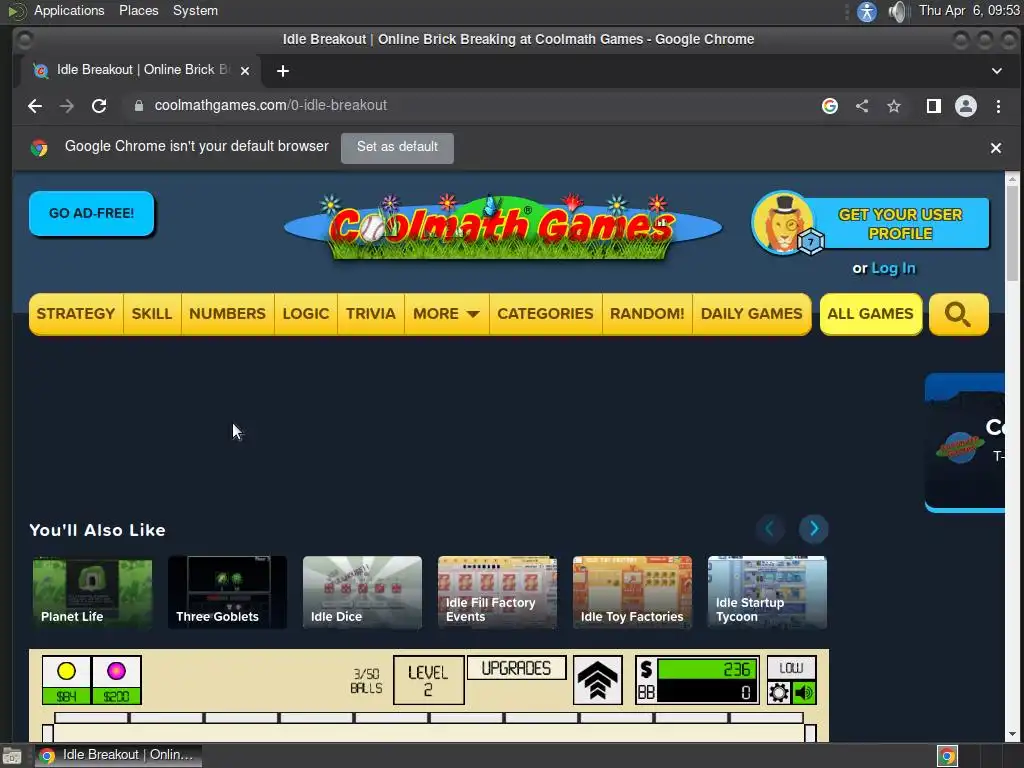The image size is (1024, 768).
Task: Open Chrome three-dot menu
Action: pos(998,106)
